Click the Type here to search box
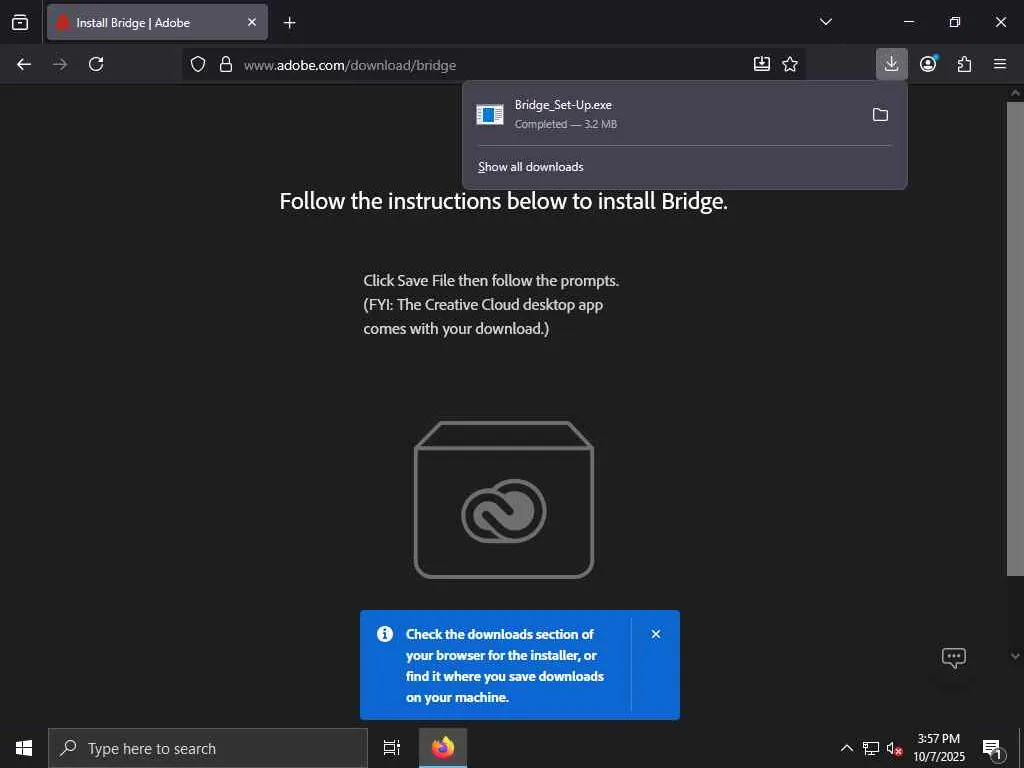The image size is (1024, 768). (x=208, y=748)
